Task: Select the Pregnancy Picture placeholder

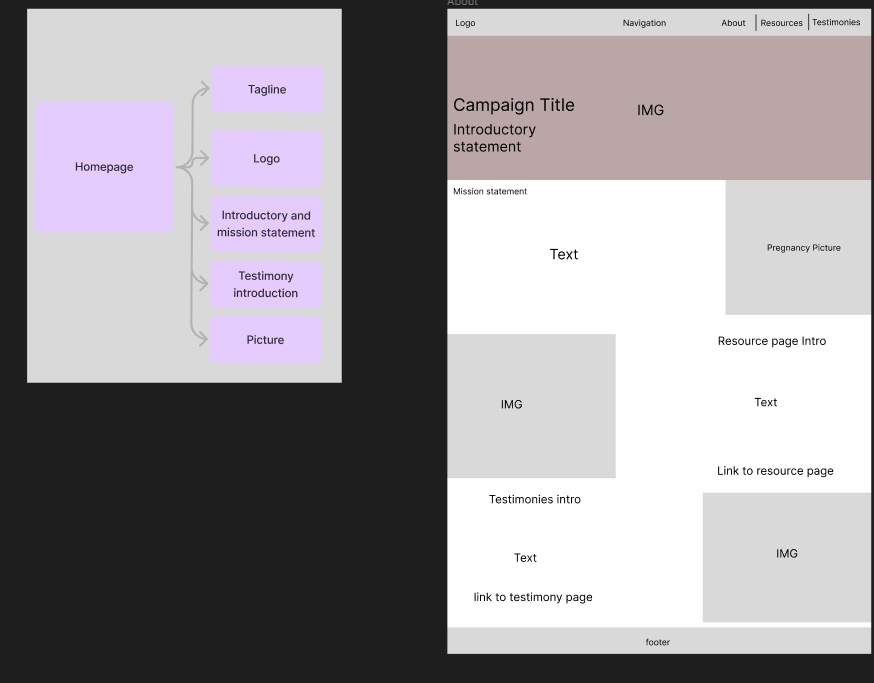Action: coord(798,248)
